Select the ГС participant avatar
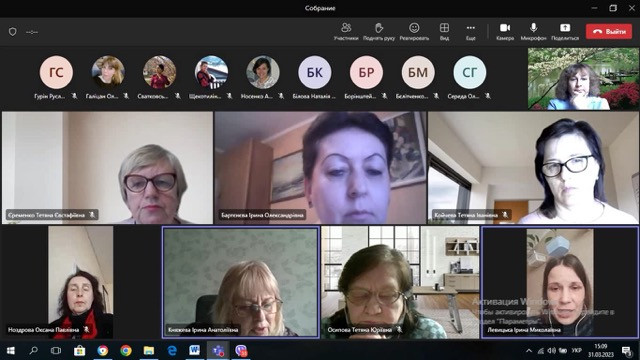 coord(56,72)
